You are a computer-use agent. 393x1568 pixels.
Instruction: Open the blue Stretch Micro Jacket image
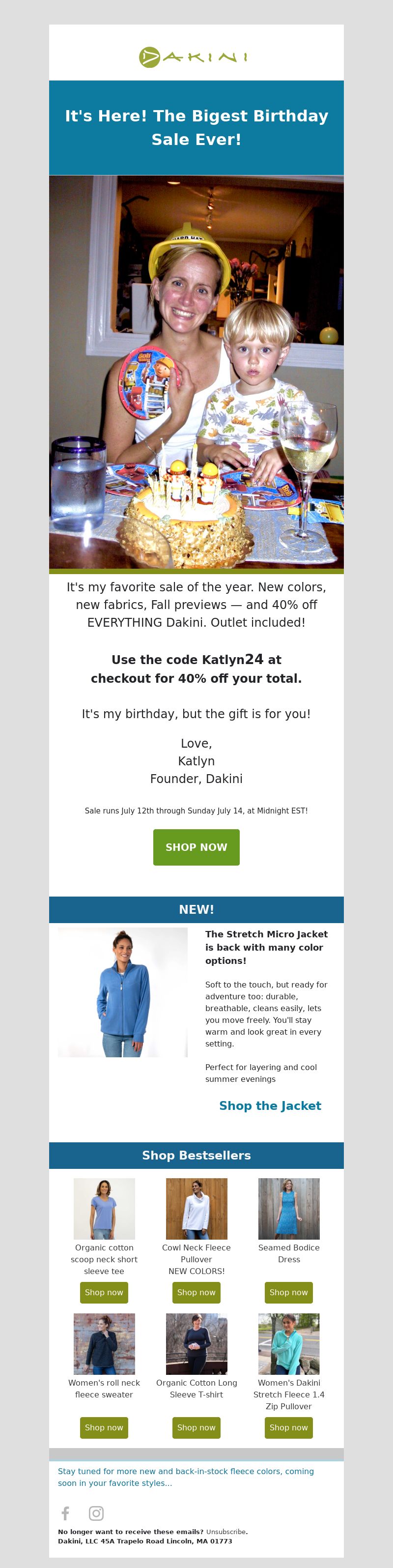123,992
